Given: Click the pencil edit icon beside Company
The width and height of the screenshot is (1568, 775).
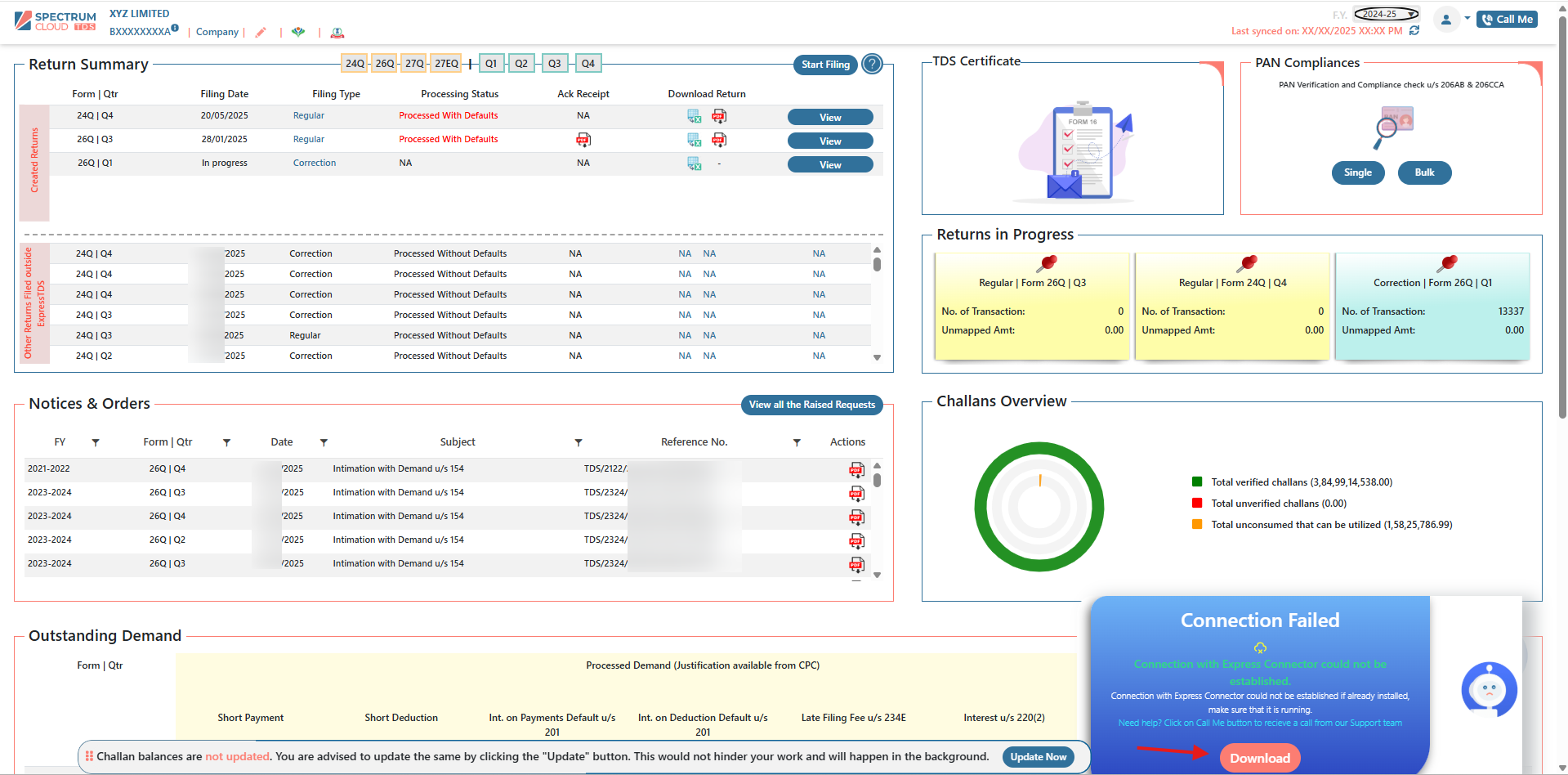Looking at the screenshot, I should click(261, 33).
